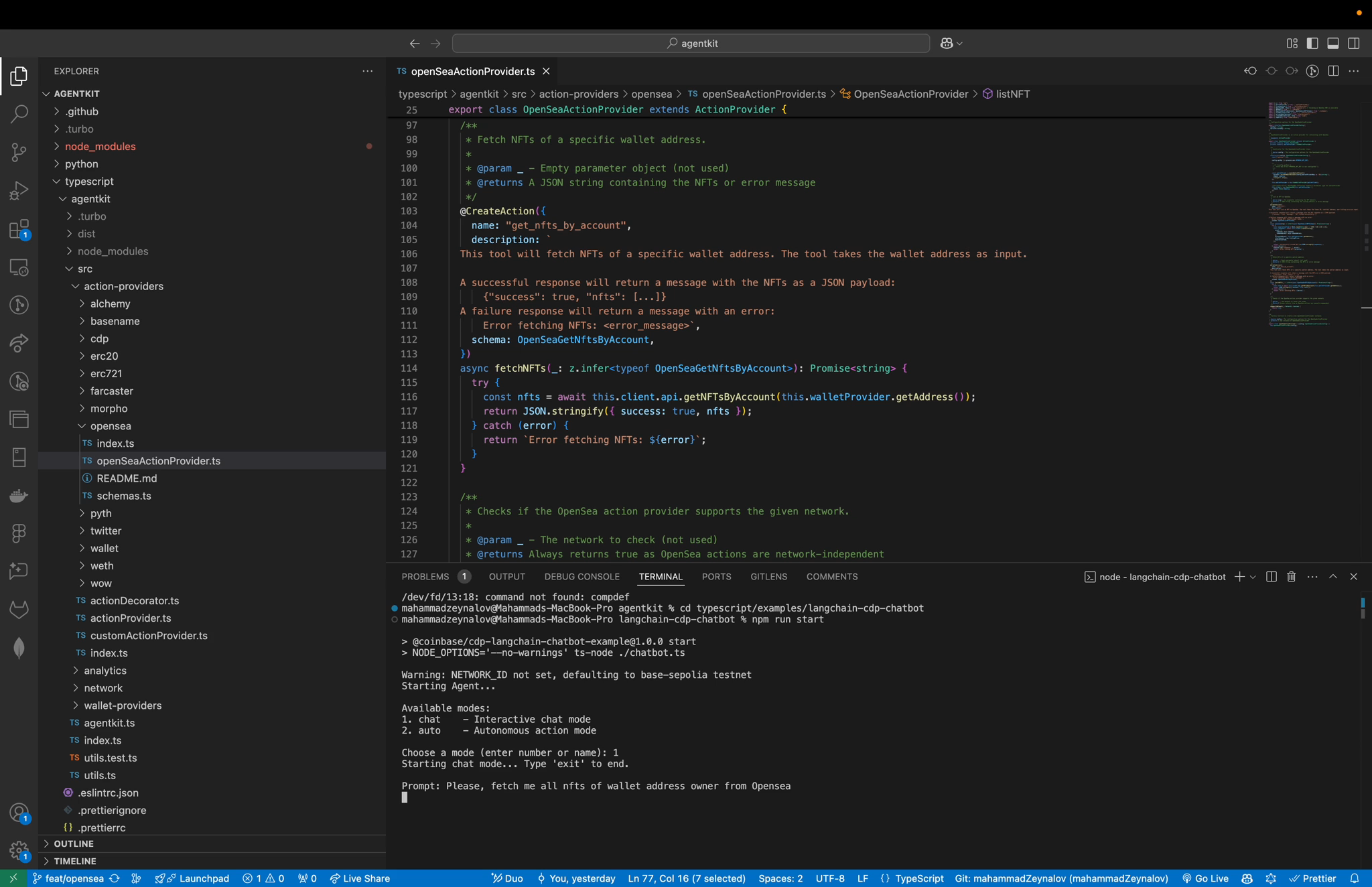
Task: Start Live Share from status bar
Action: click(x=360, y=878)
